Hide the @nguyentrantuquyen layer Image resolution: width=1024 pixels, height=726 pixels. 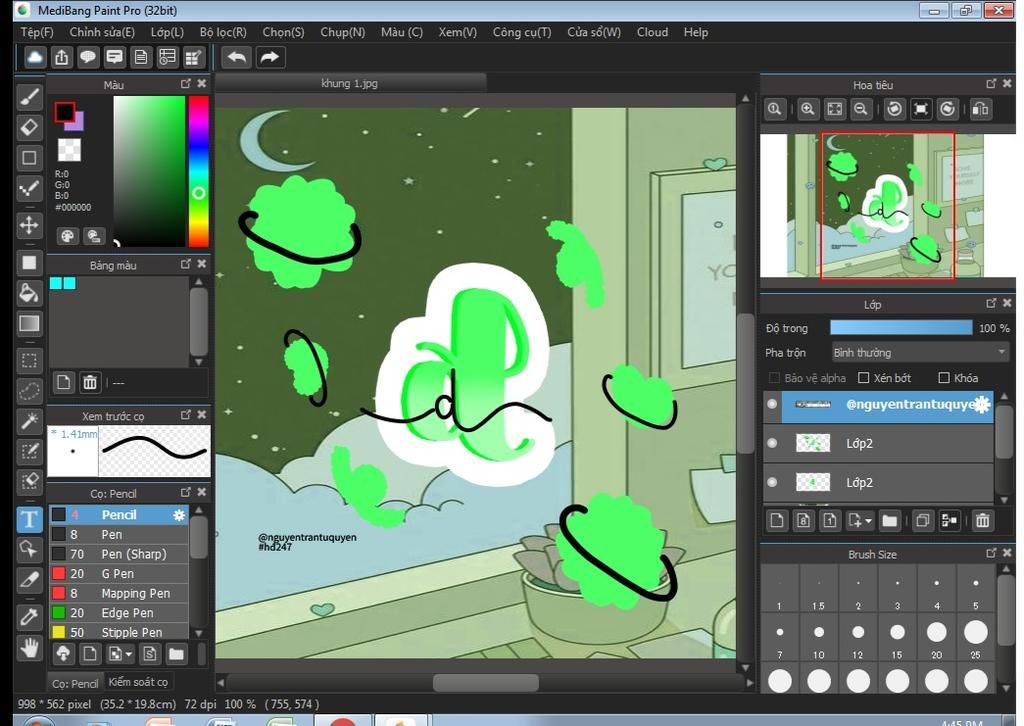[772, 404]
